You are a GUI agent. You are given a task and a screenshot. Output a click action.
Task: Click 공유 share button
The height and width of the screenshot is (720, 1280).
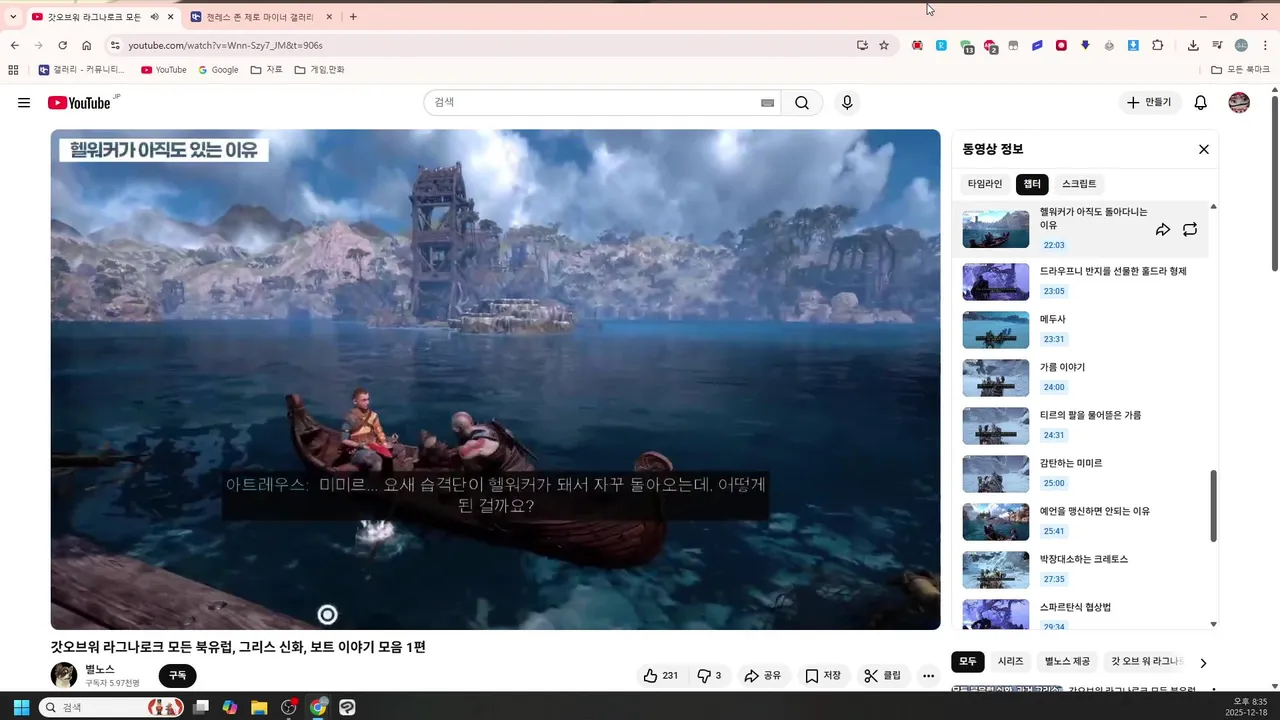tap(762, 676)
